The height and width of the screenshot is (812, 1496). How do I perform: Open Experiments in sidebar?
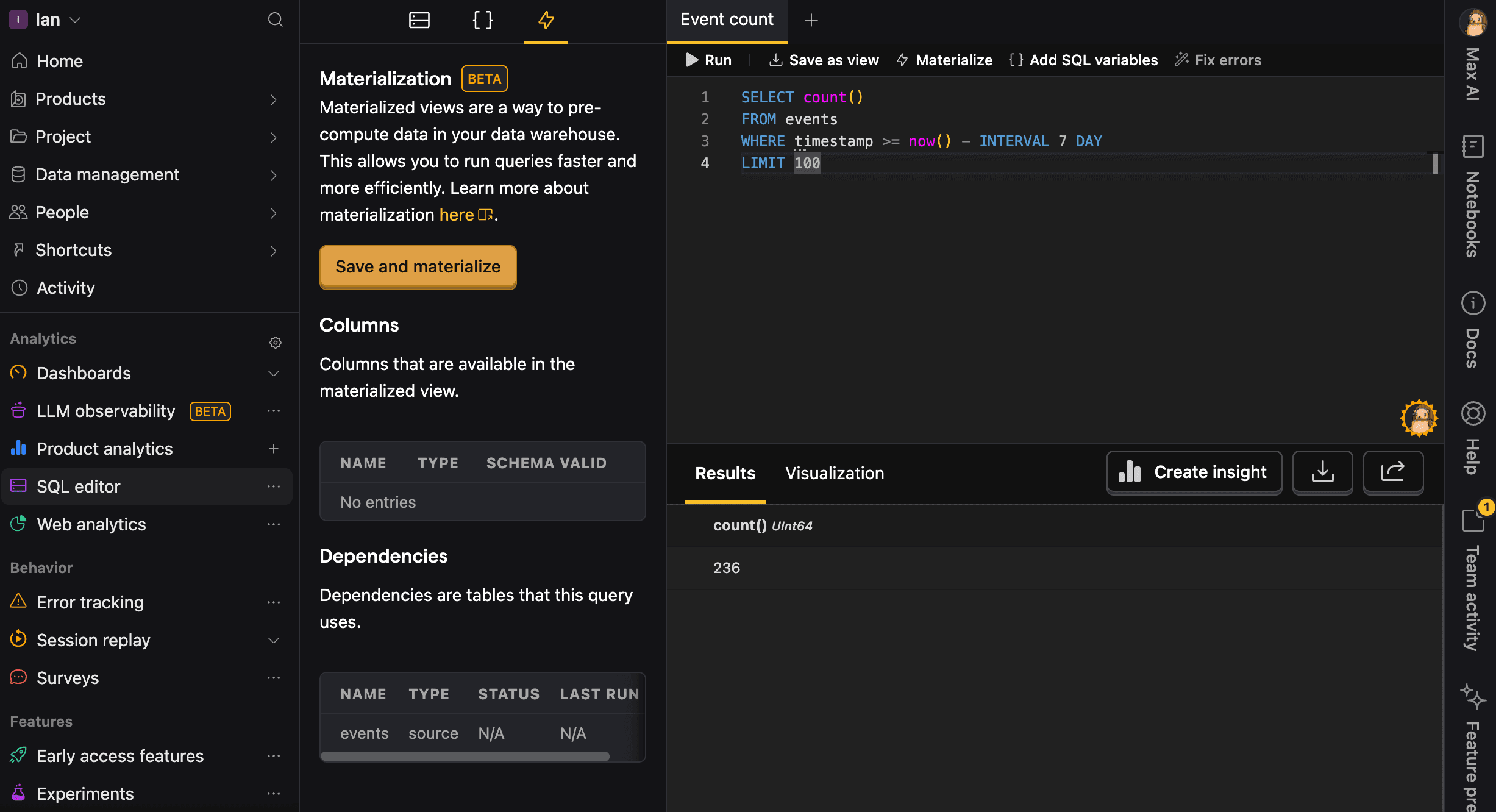tap(85, 794)
